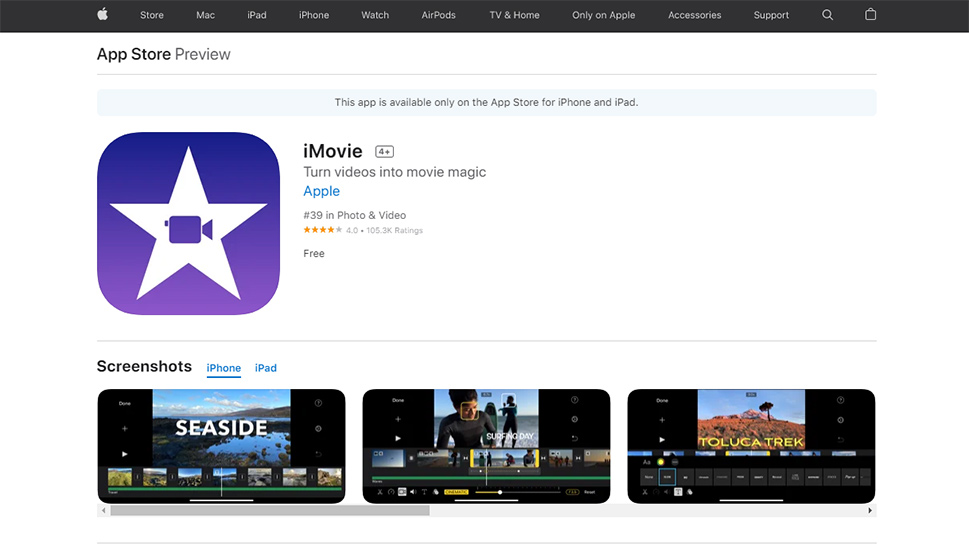The width and height of the screenshot is (969, 553).
Task: Click #39 in Photo & Video ranking
Action: [354, 215]
